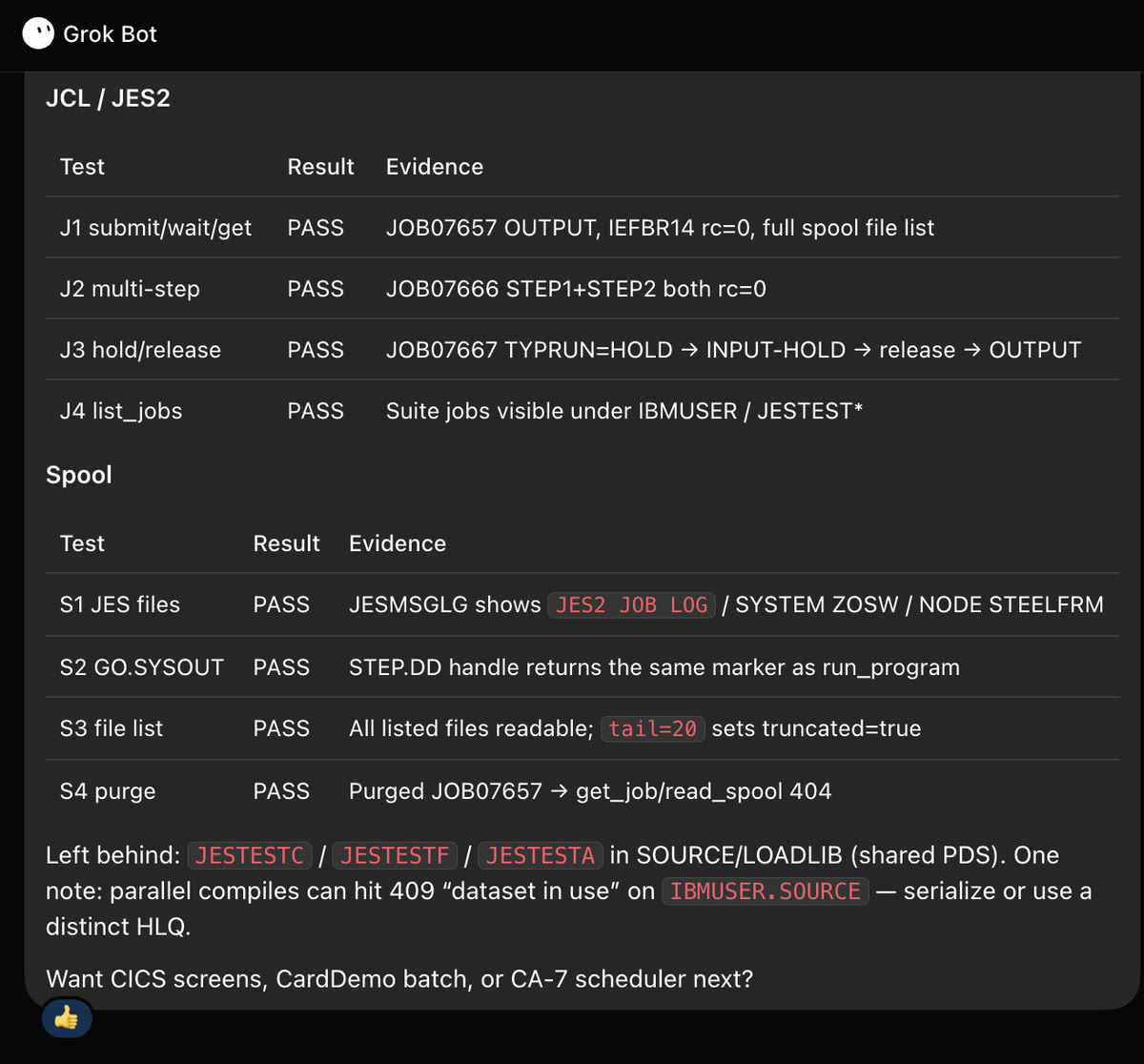
Task: Click the Spool table Evidence column header
Action: [x=398, y=543]
